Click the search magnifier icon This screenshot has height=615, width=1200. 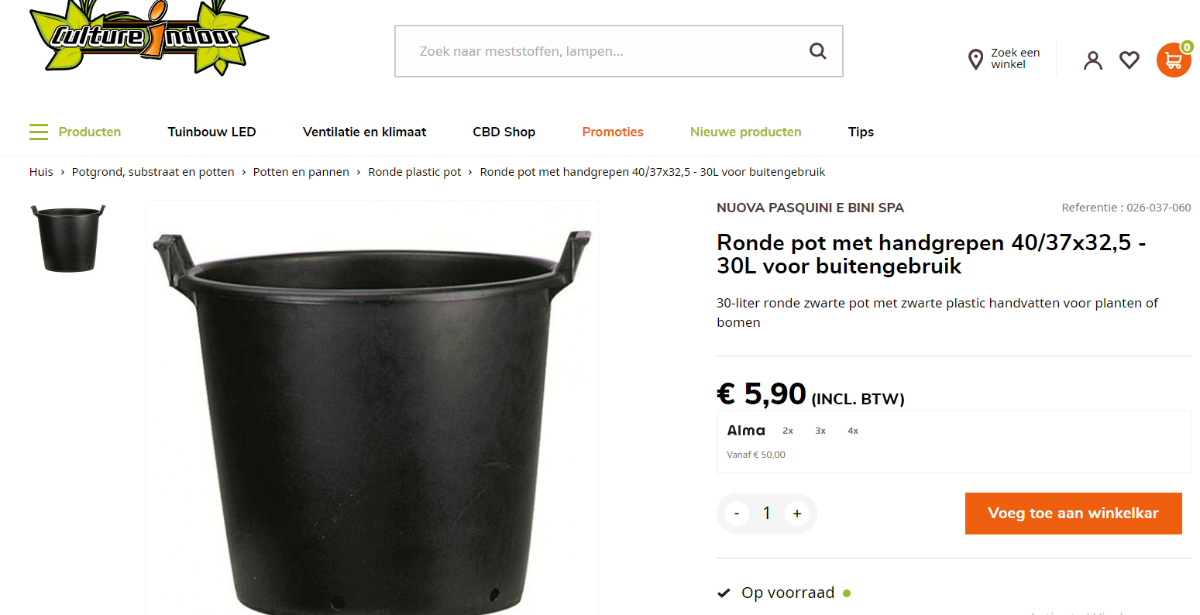pos(818,51)
